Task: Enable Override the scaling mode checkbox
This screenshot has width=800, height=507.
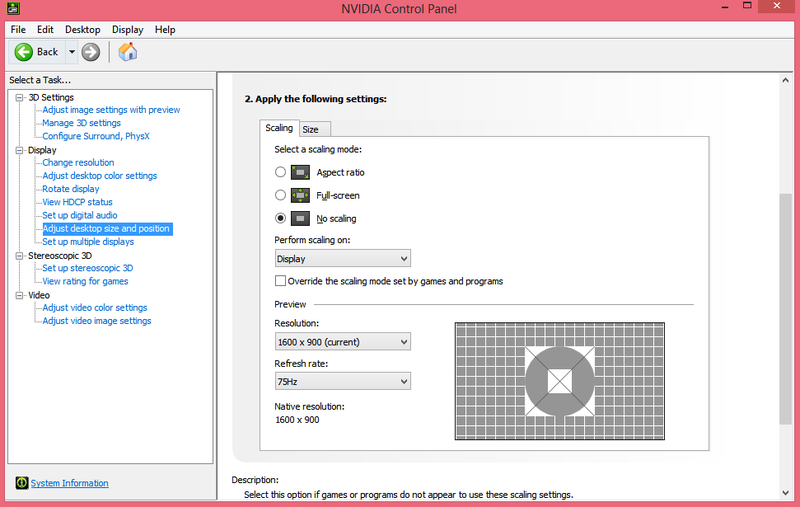Action: click(280, 281)
